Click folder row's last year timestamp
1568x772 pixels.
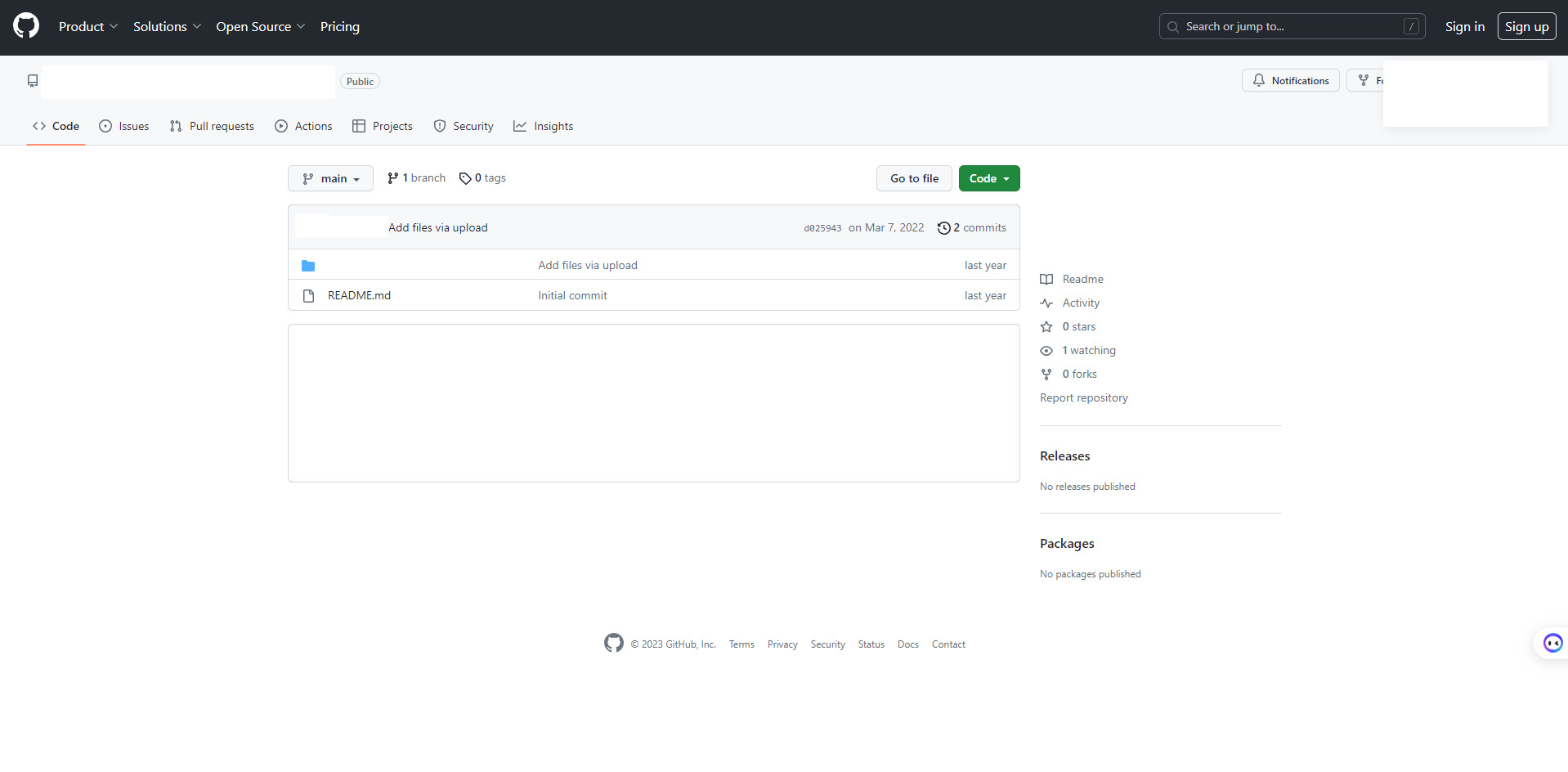[985, 265]
